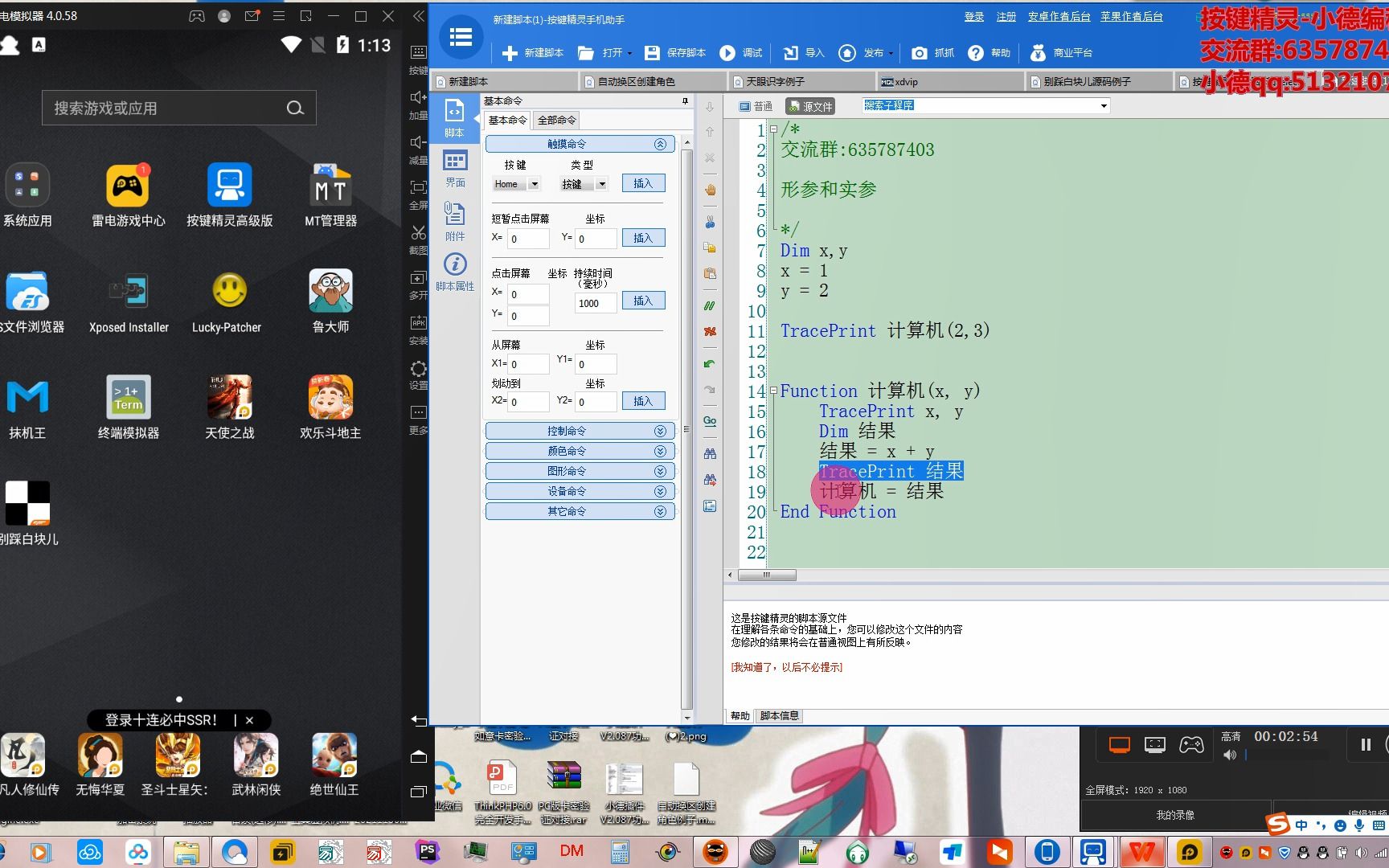Expand the 控制命令 section
1389x868 pixels.
point(580,431)
